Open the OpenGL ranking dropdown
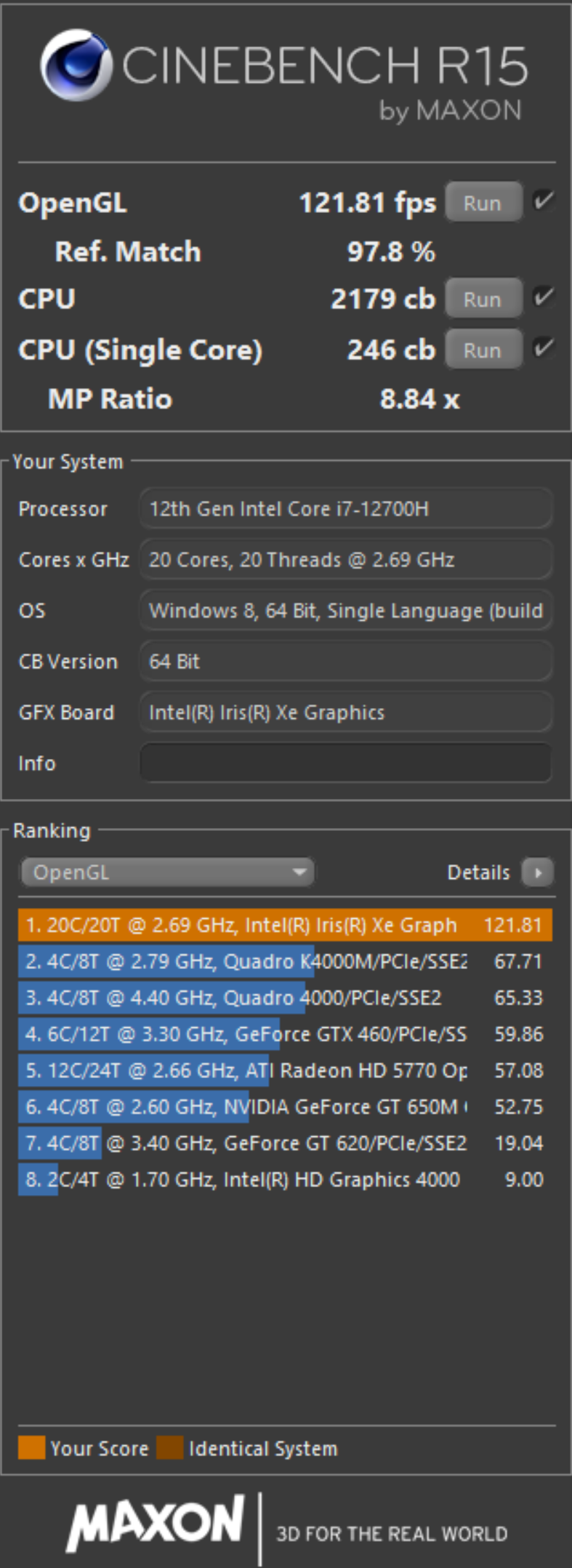The width and height of the screenshot is (572, 1568). [x=167, y=872]
